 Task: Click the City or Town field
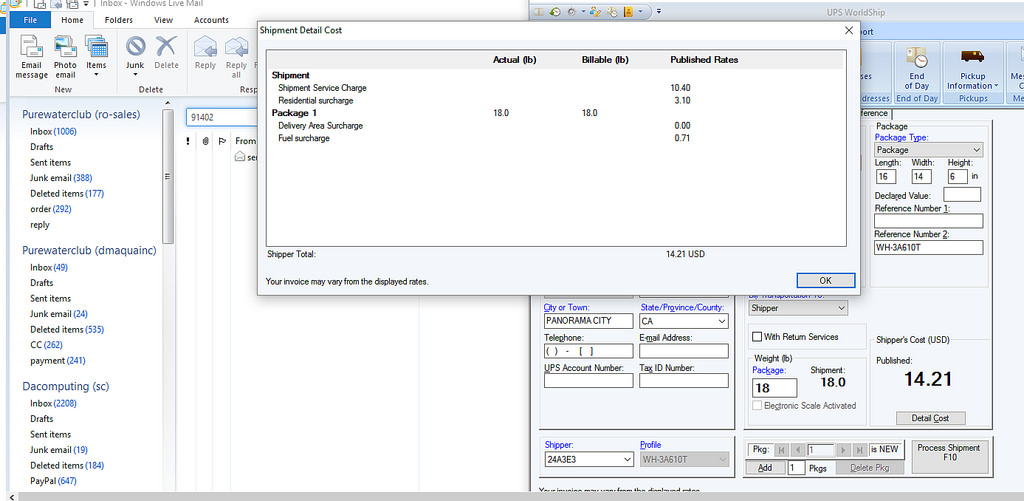tap(588, 321)
